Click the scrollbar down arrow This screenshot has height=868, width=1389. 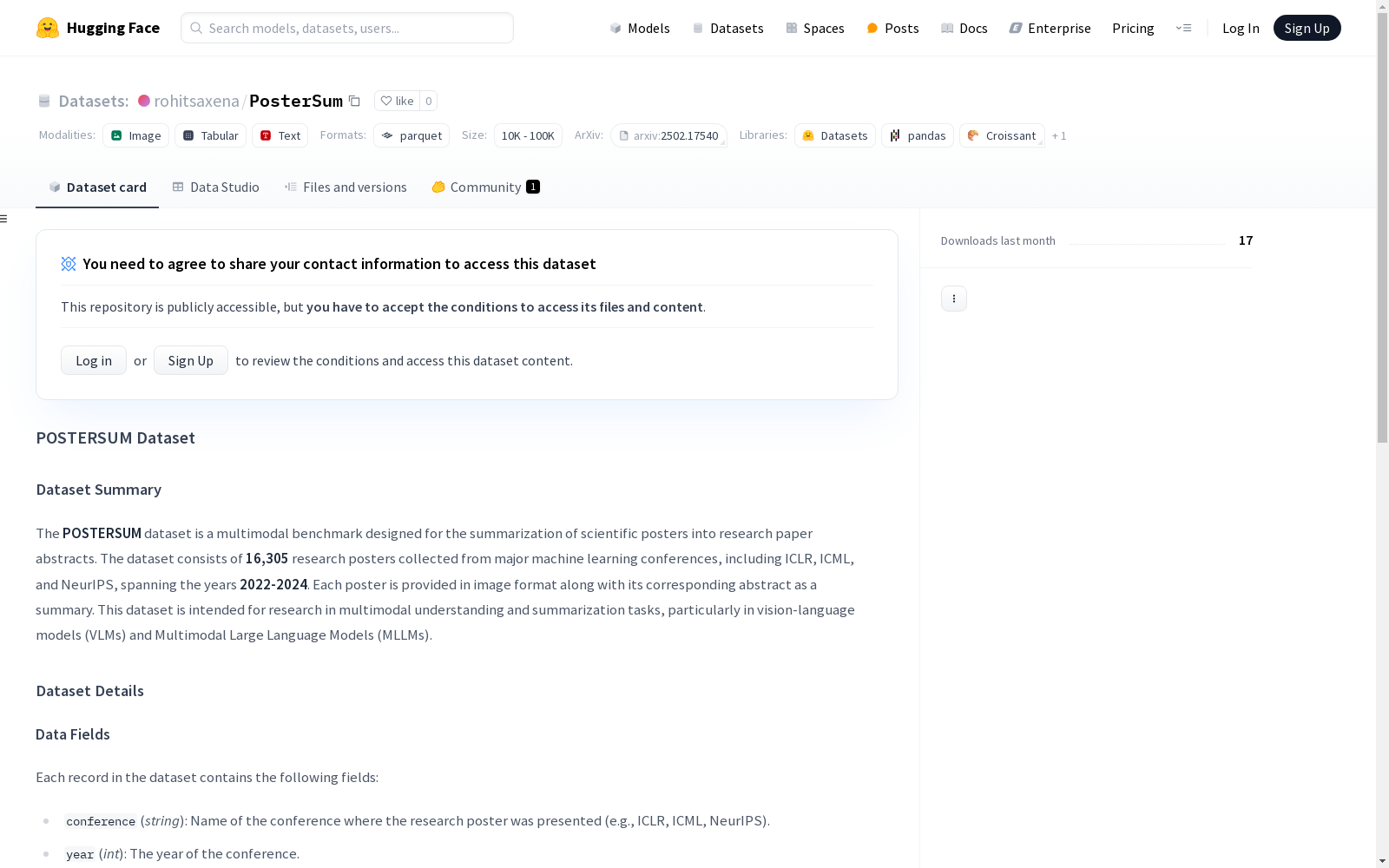click(1382, 861)
